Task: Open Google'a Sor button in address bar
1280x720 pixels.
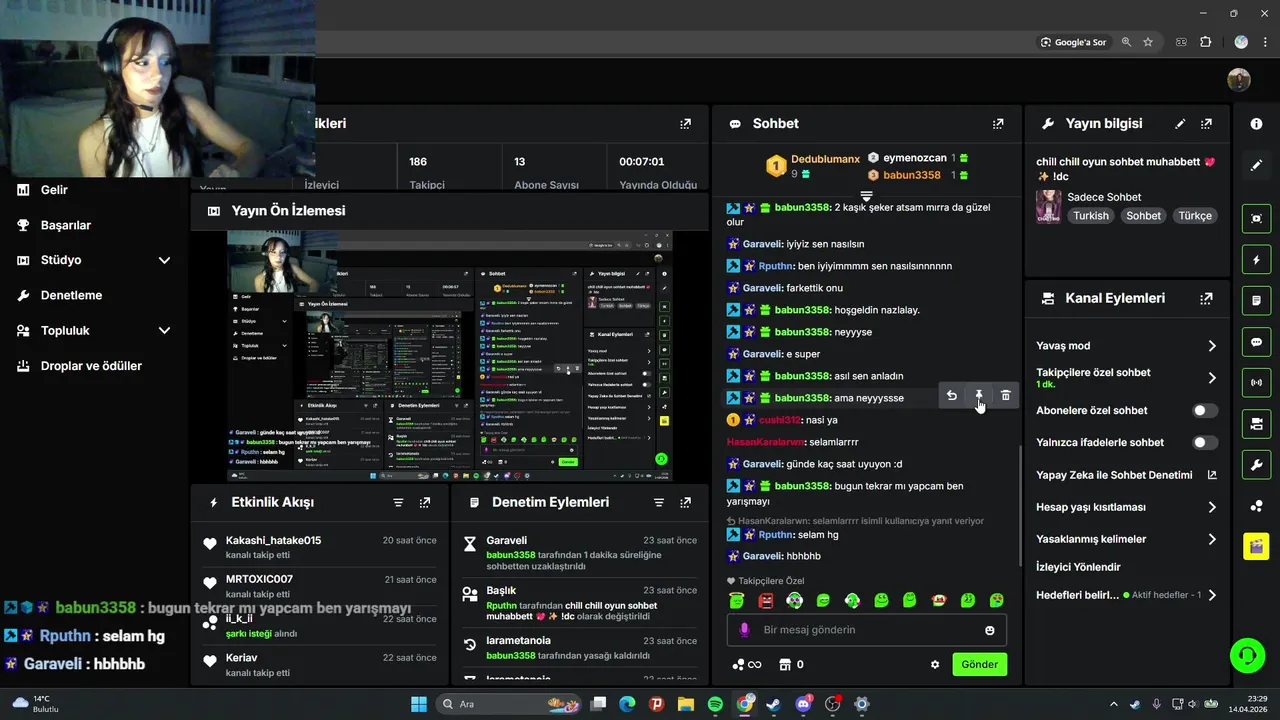Action: (1074, 42)
